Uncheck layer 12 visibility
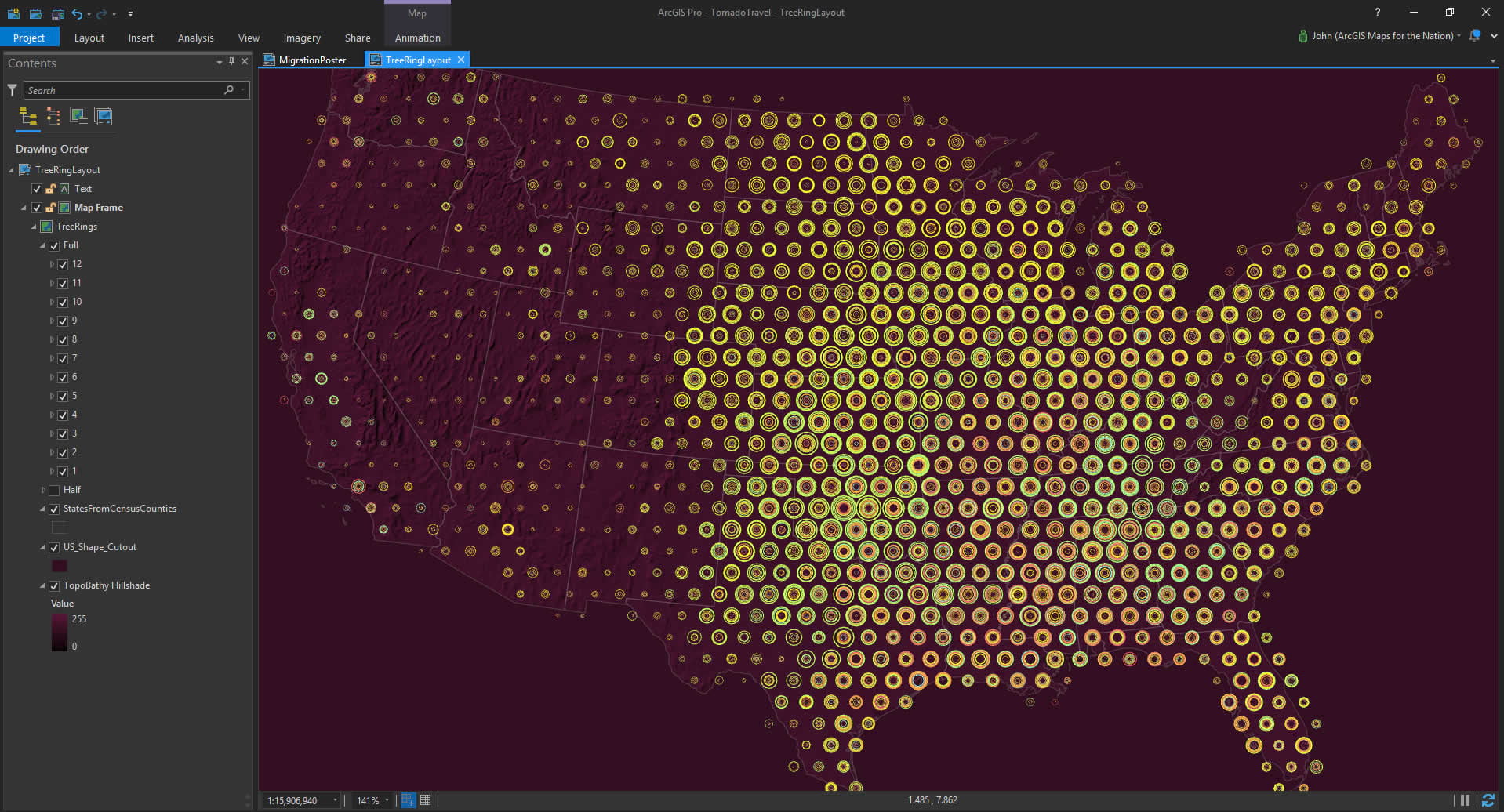 (63, 264)
